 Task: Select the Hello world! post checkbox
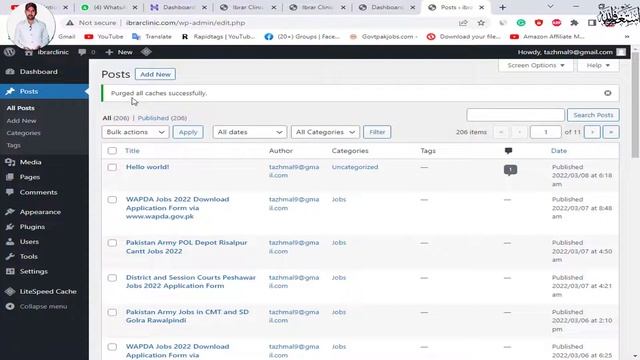[112, 167]
